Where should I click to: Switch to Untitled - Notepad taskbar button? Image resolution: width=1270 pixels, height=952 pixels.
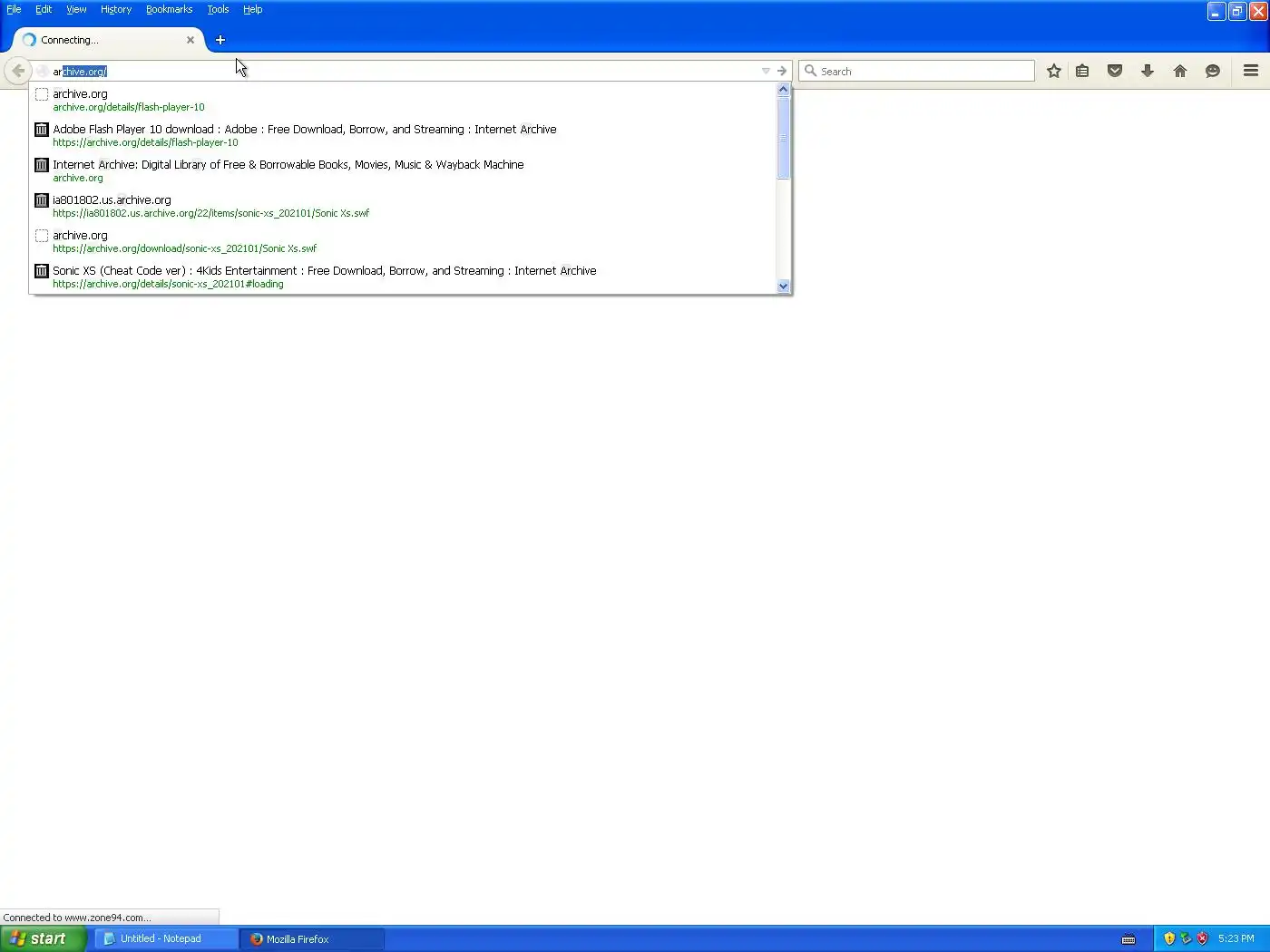[x=166, y=938]
